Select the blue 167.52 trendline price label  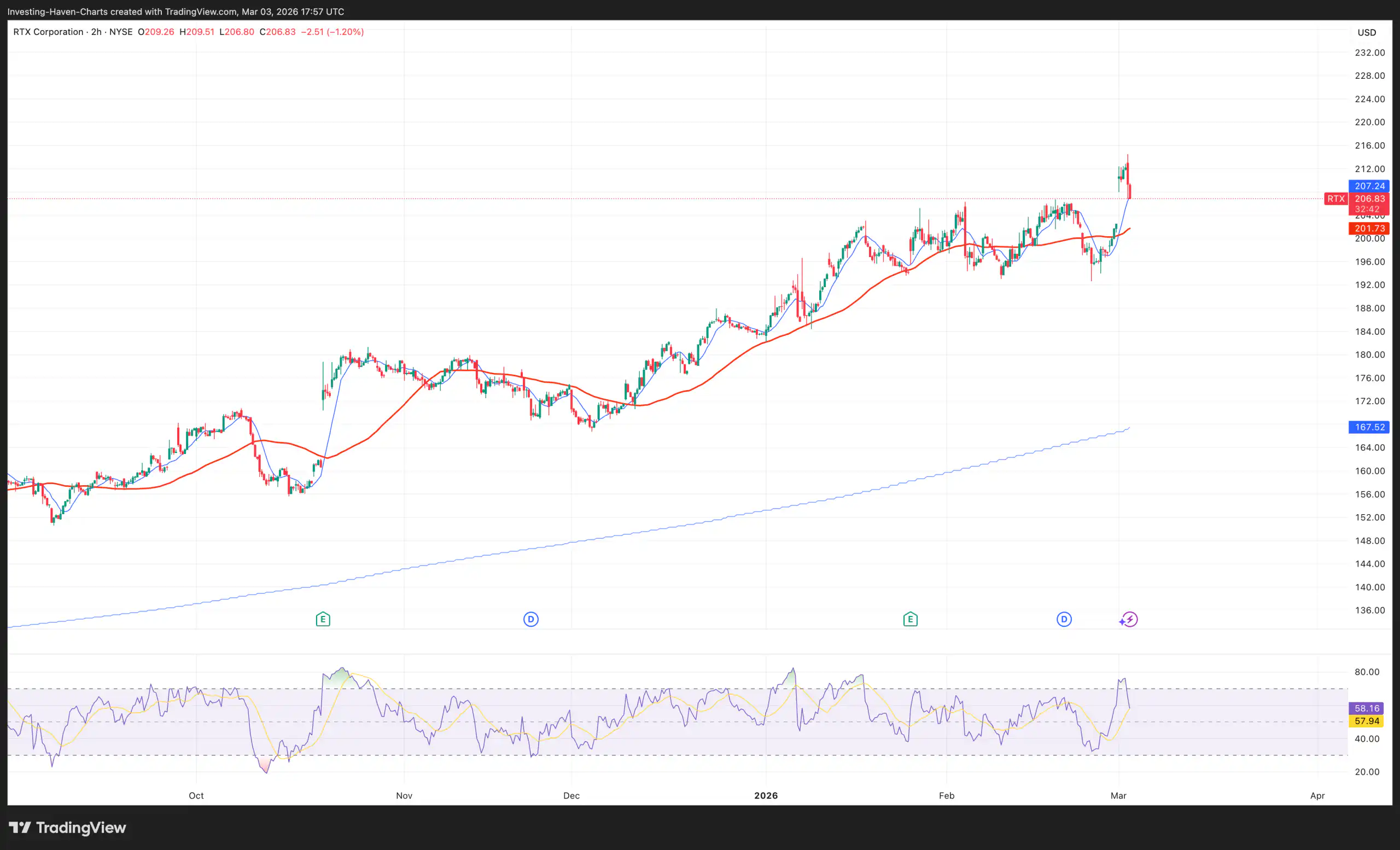[x=1369, y=427]
